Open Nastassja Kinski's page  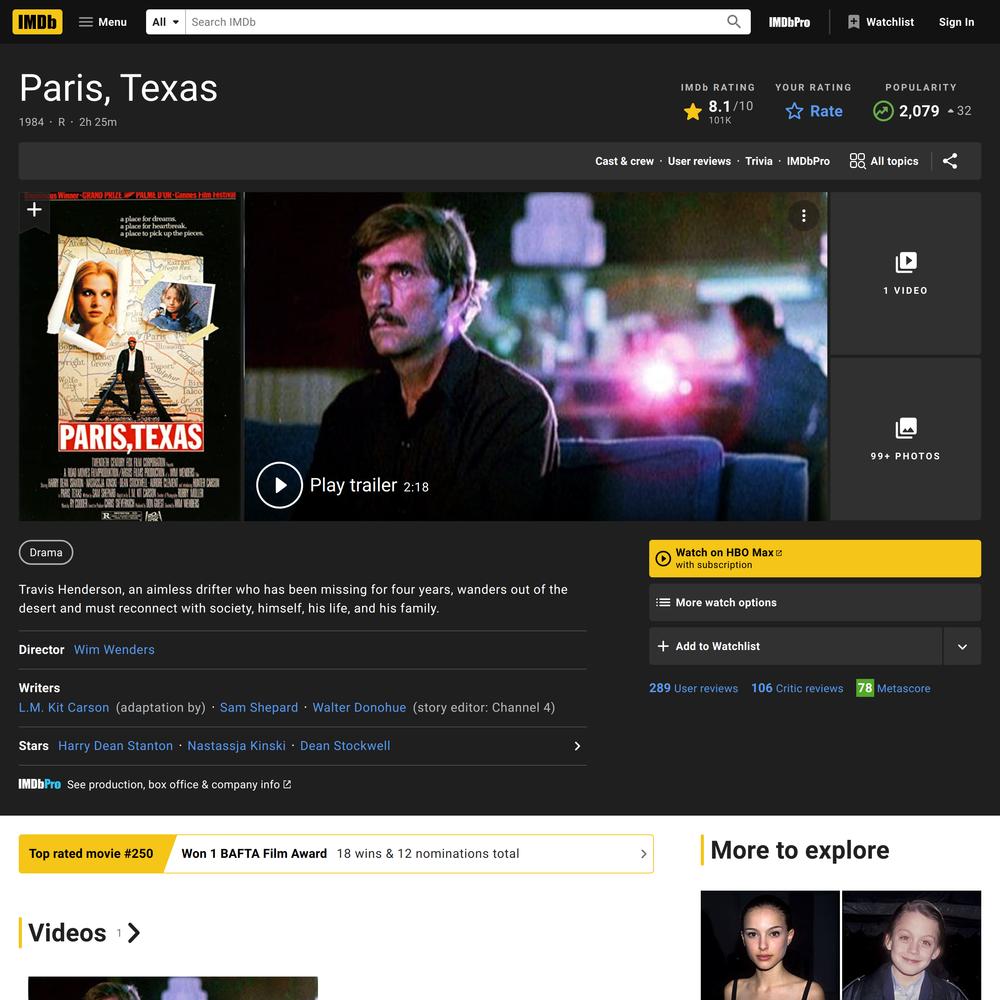[237, 746]
